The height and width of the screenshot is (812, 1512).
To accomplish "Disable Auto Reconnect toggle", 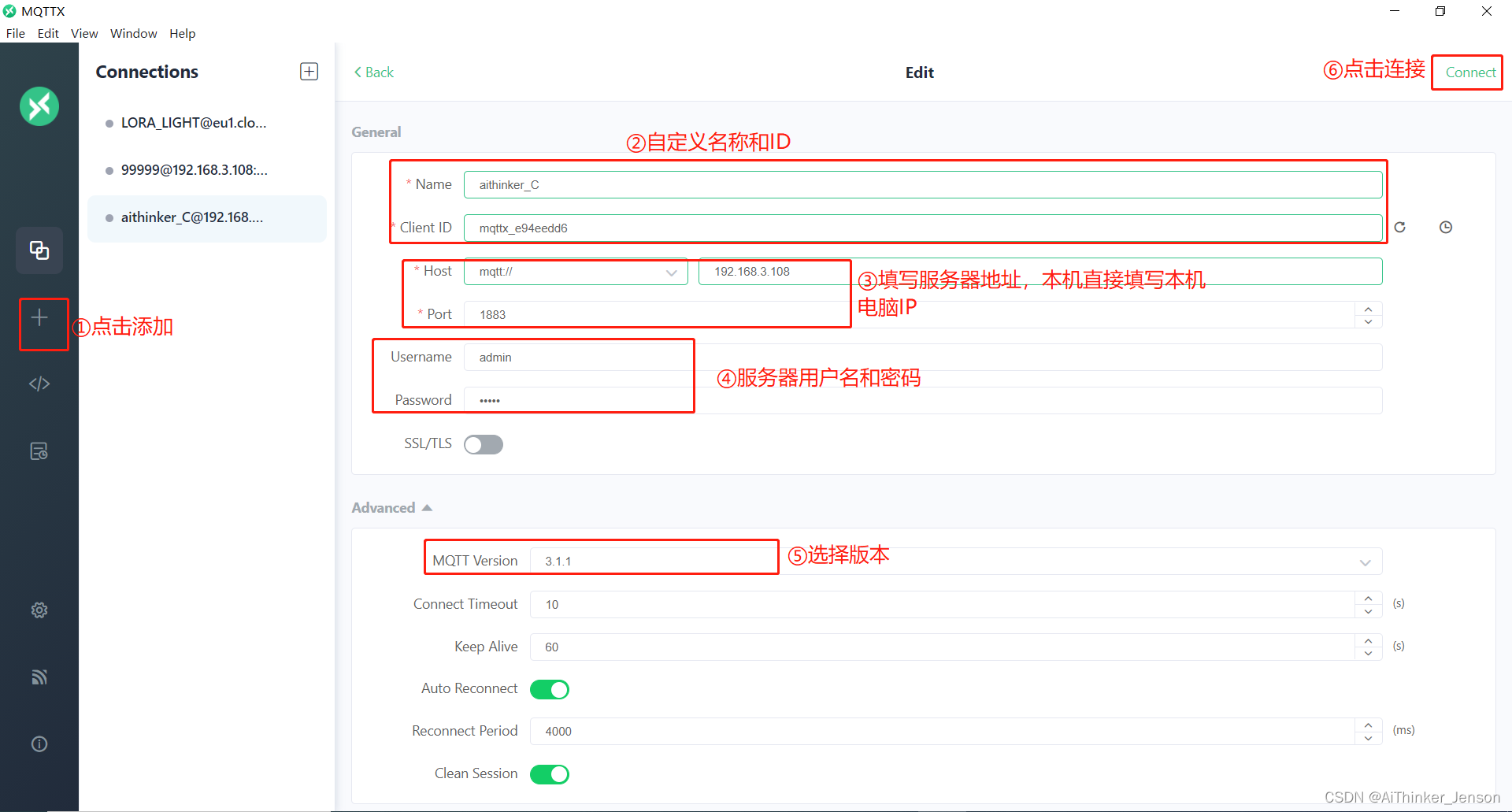I will [550, 688].
